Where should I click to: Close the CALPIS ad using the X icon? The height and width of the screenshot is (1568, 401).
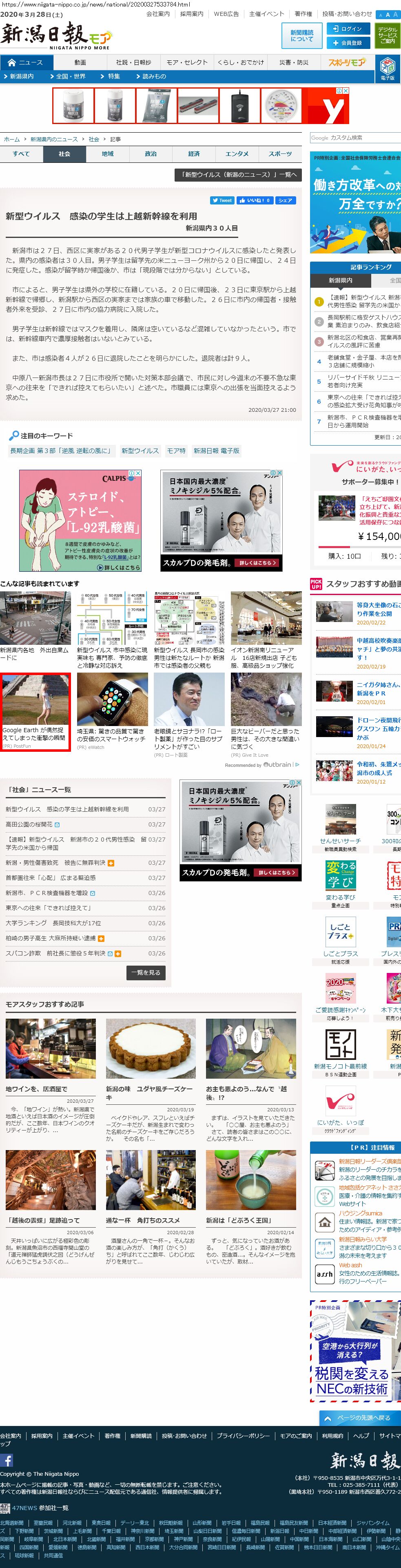pyautogui.click(x=138, y=473)
